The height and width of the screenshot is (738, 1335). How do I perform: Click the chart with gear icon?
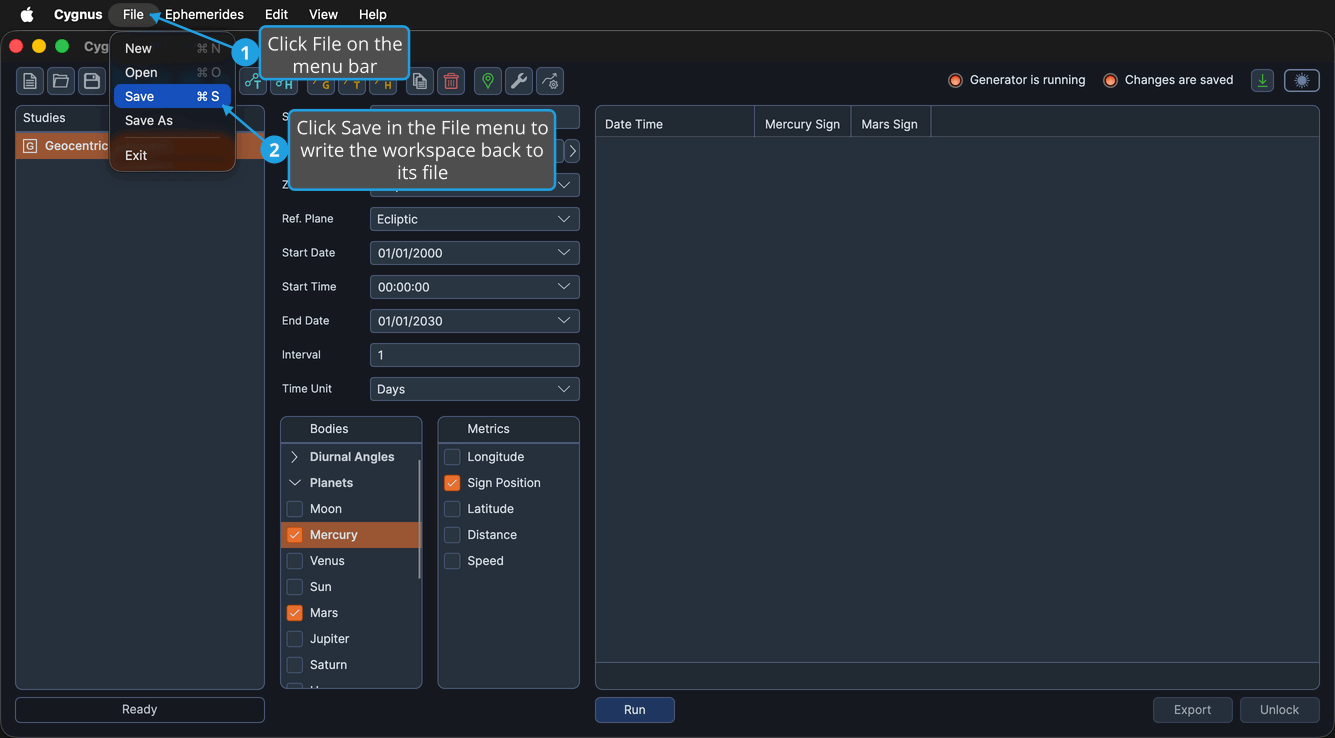click(x=550, y=81)
